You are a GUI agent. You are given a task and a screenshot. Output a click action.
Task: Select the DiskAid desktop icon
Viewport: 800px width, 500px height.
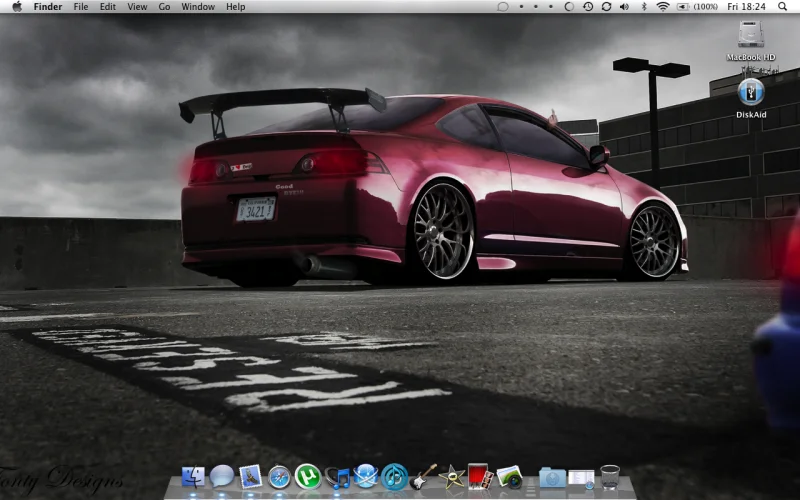click(751, 98)
